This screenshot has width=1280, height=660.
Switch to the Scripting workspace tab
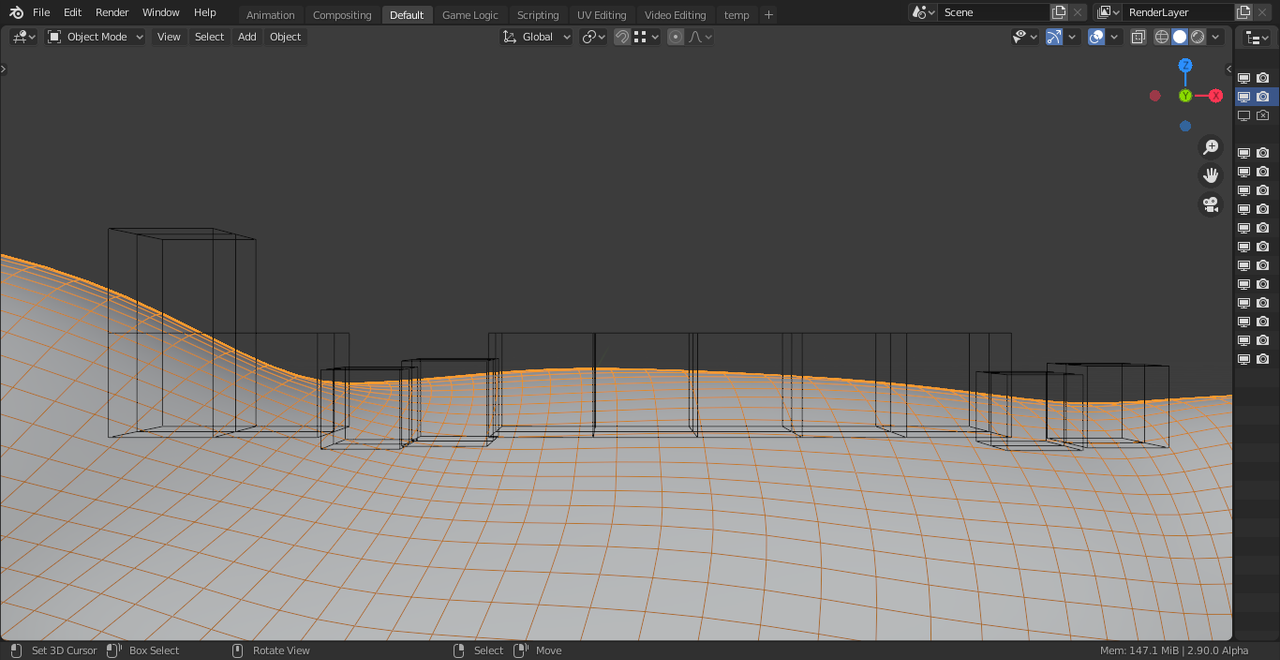point(538,15)
